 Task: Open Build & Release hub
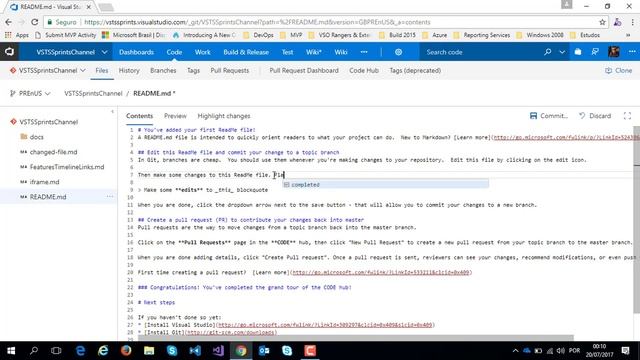point(246,52)
